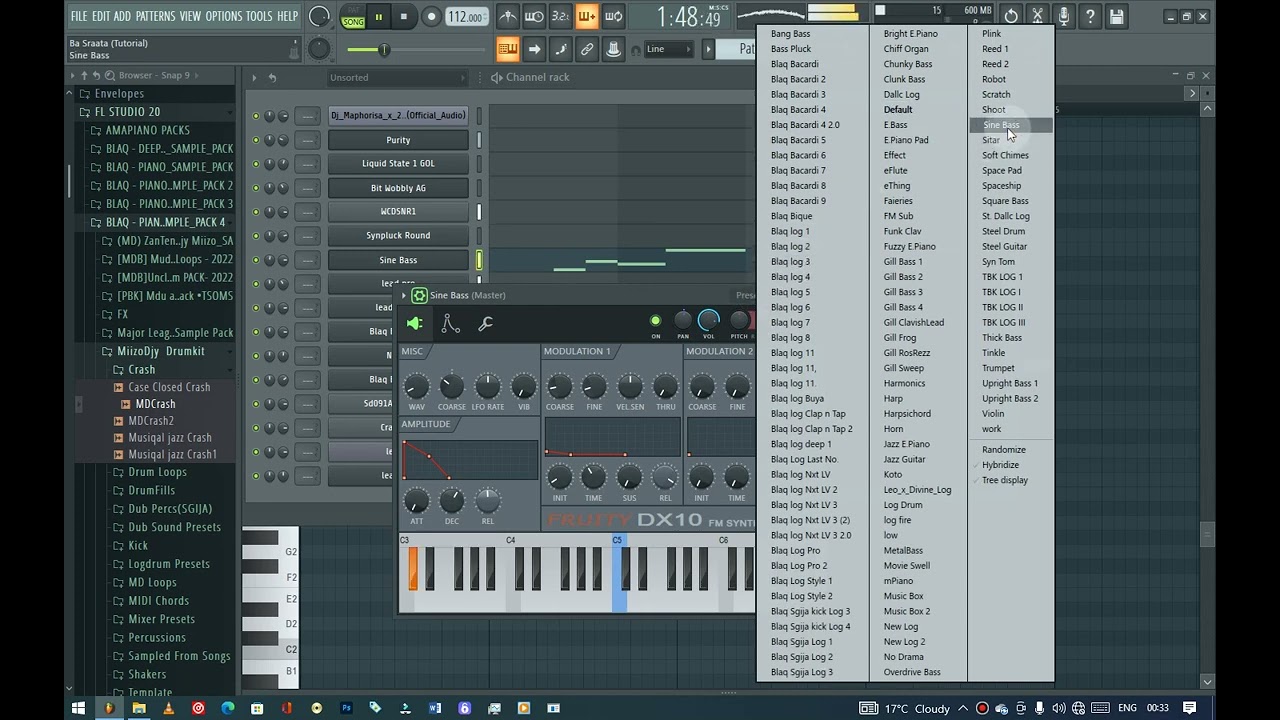This screenshot has width=1280, height=720.
Task: Click the undo history icon
Action: [1011, 16]
